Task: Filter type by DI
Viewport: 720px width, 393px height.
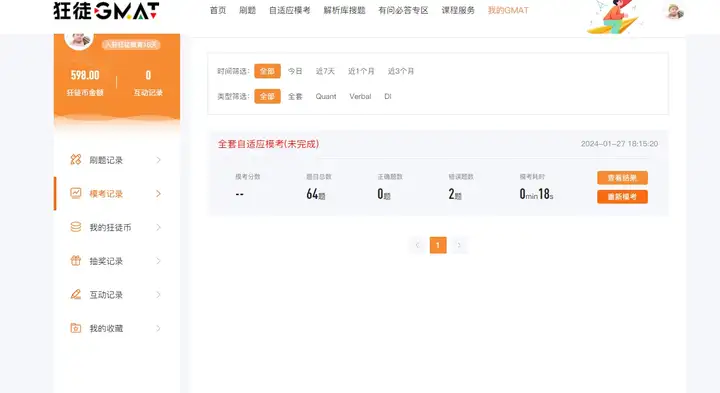Action: [x=388, y=96]
